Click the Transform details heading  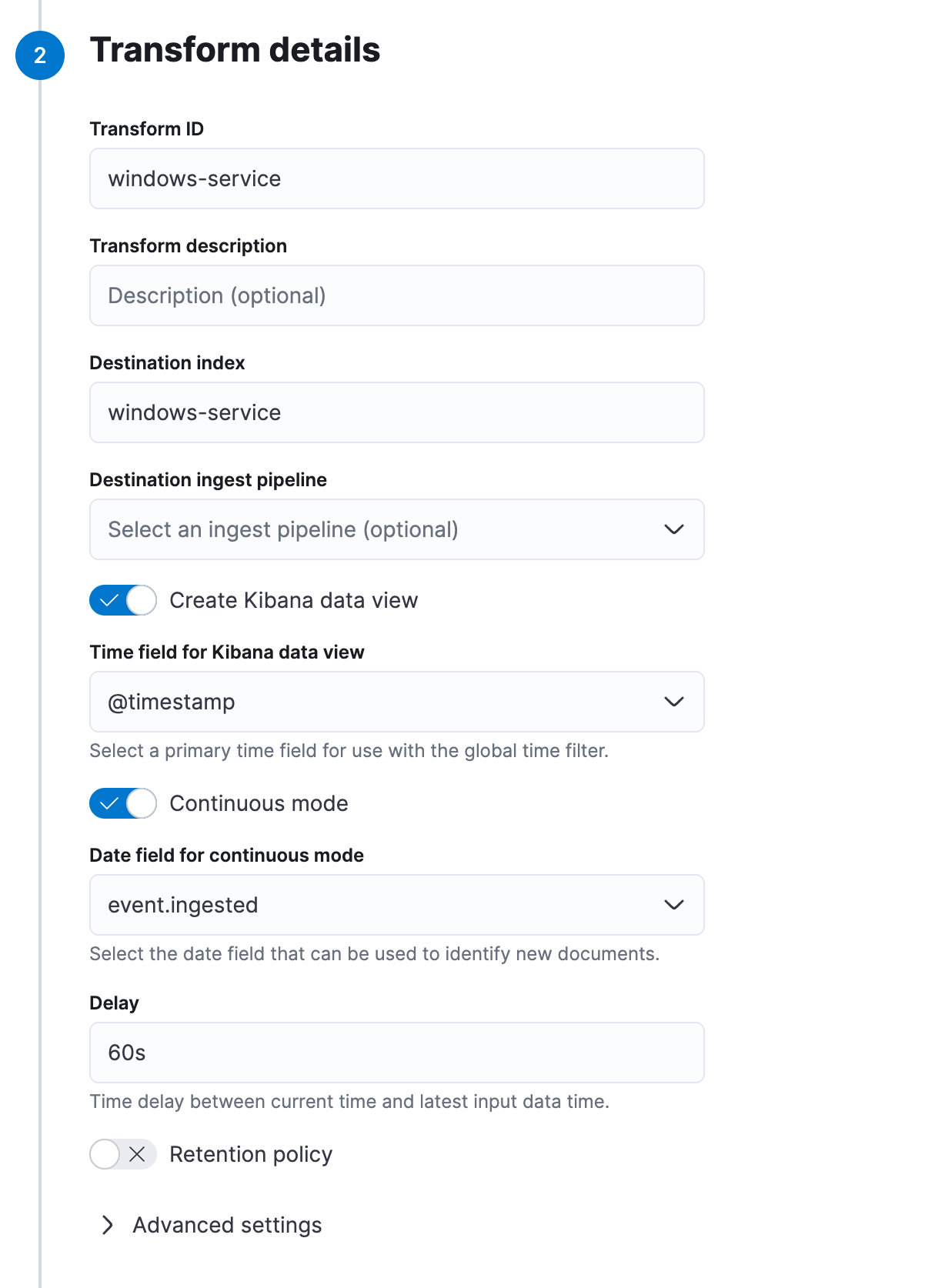pos(235,50)
